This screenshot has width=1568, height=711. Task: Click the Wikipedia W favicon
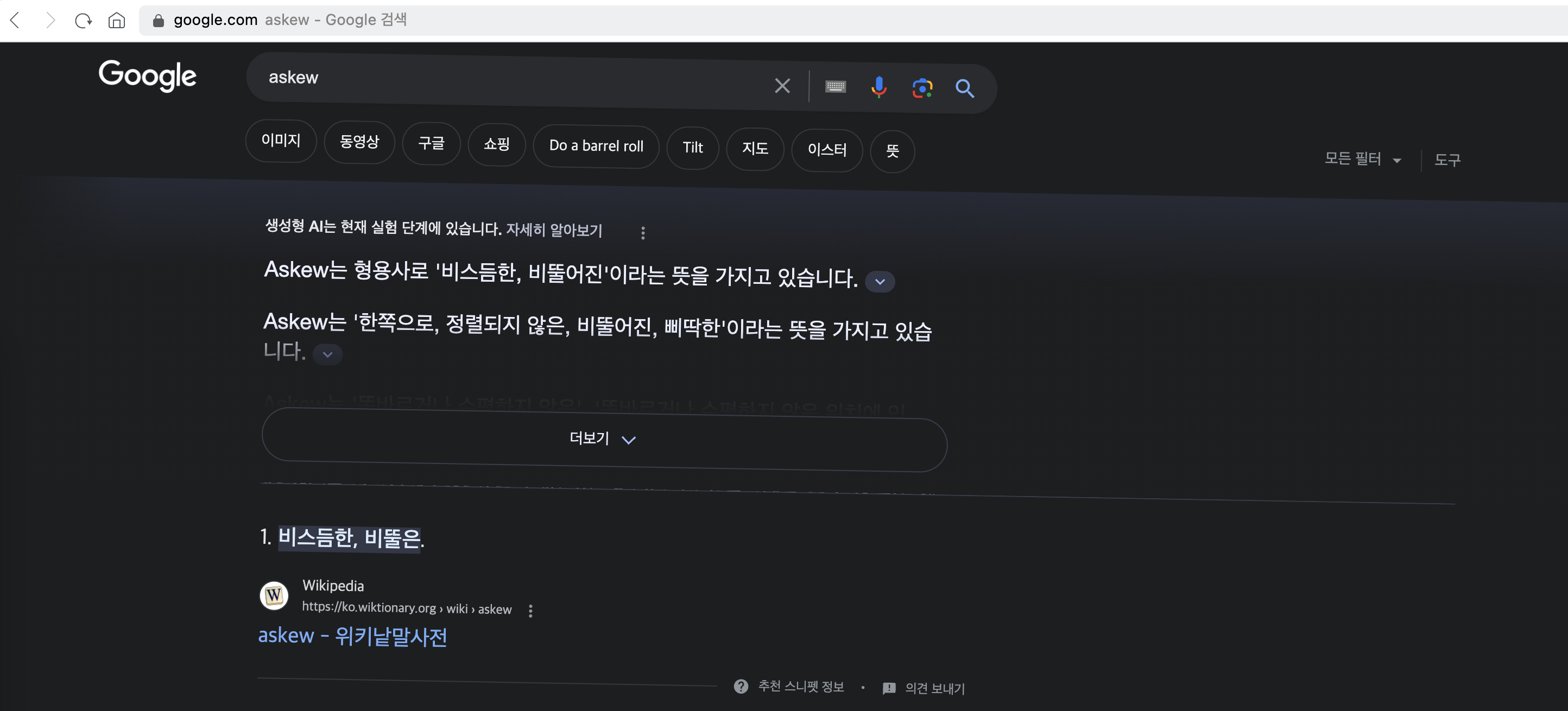(x=274, y=595)
